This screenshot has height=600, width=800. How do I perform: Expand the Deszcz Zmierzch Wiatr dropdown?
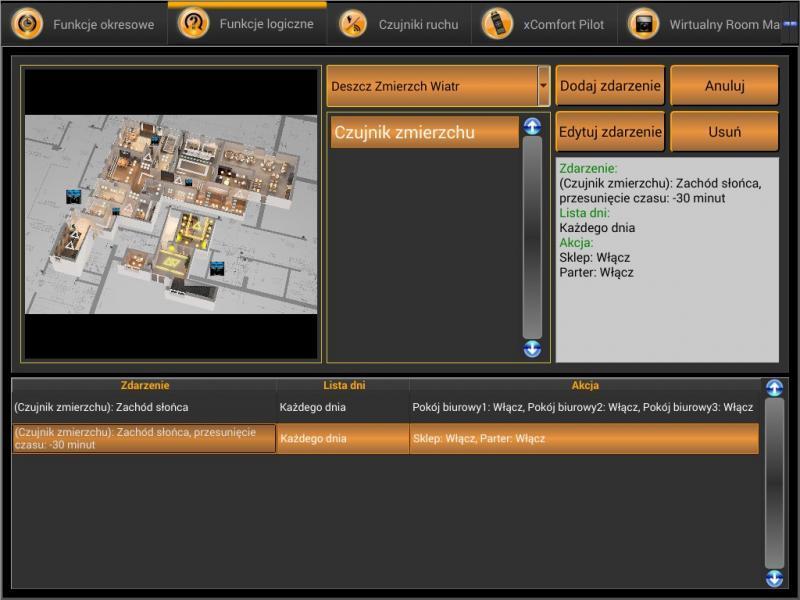click(x=438, y=86)
